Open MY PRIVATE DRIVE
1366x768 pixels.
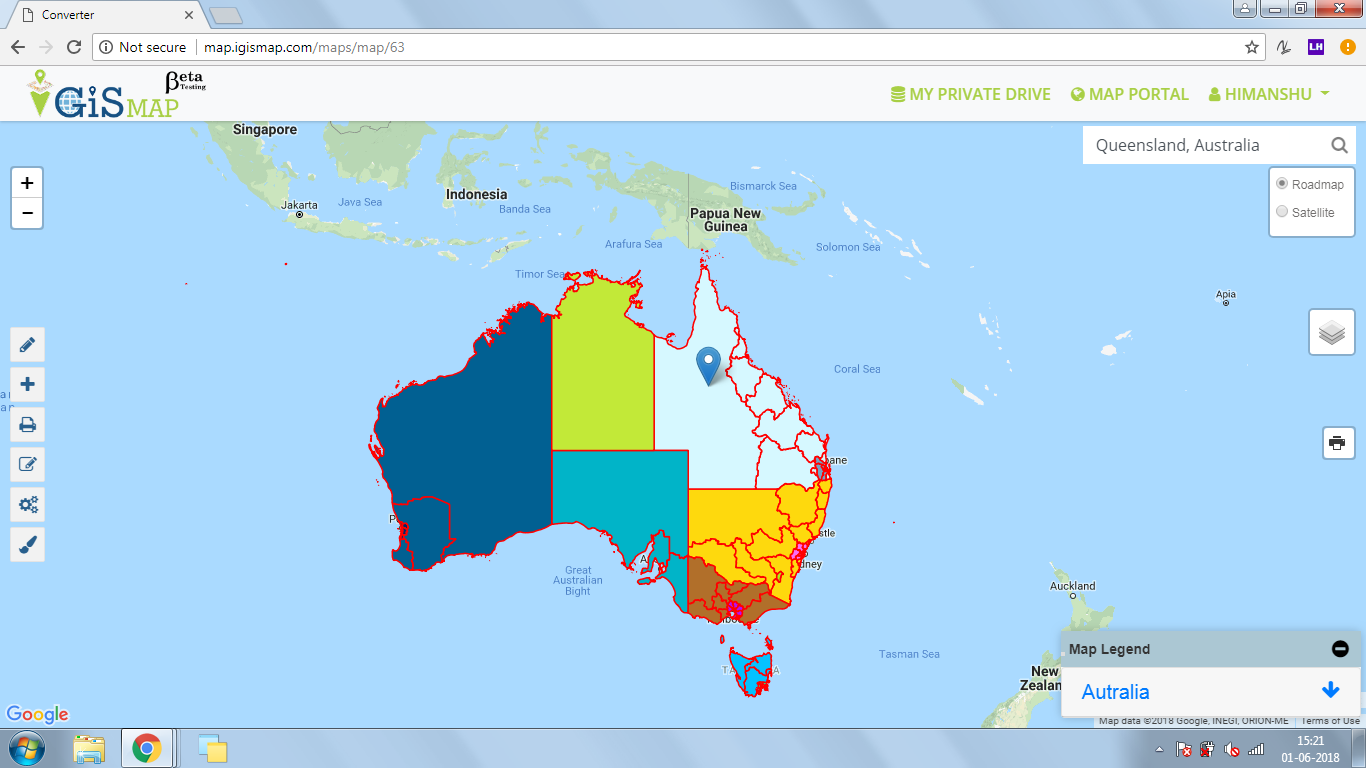(x=970, y=94)
